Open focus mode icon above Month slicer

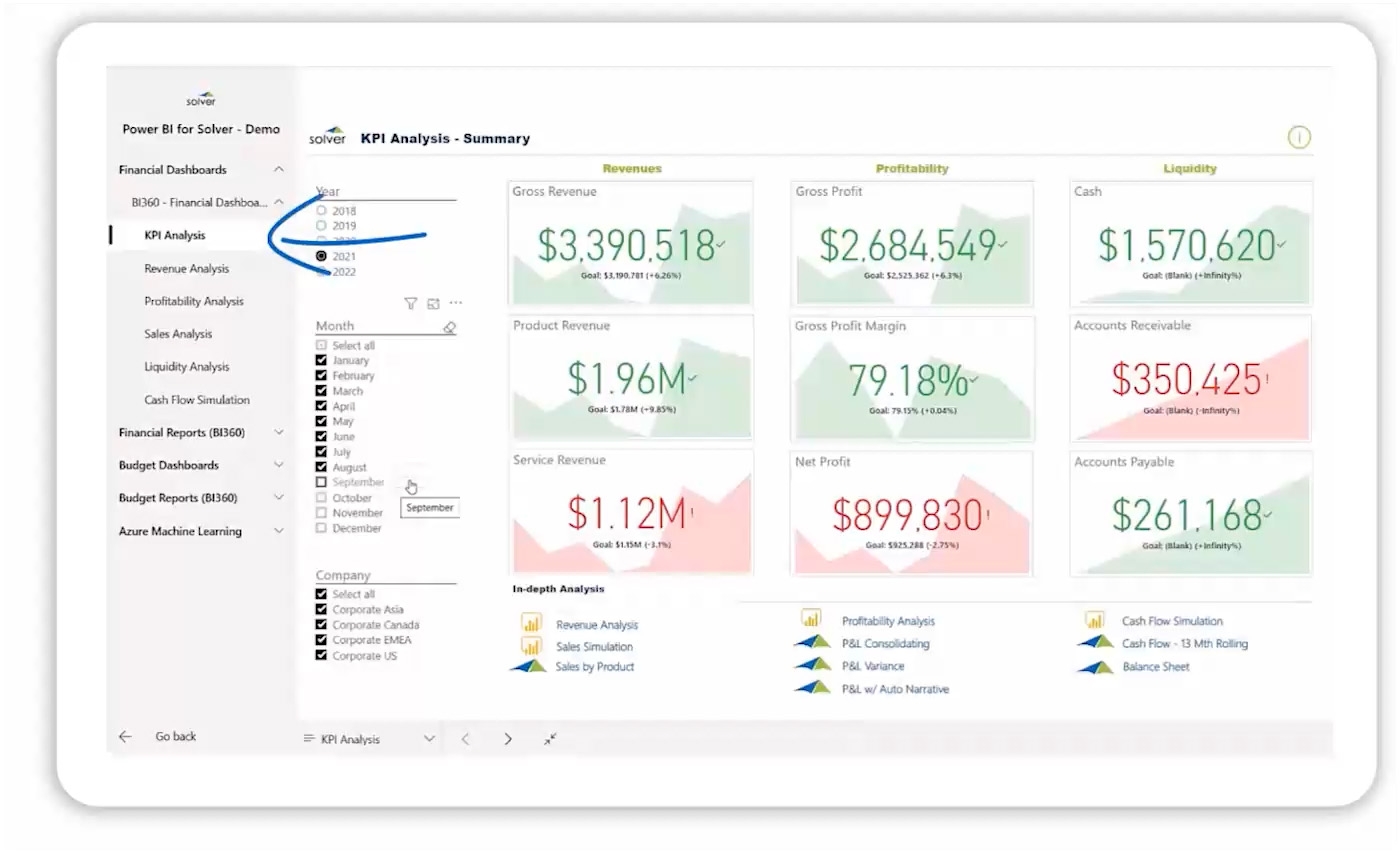pos(433,303)
